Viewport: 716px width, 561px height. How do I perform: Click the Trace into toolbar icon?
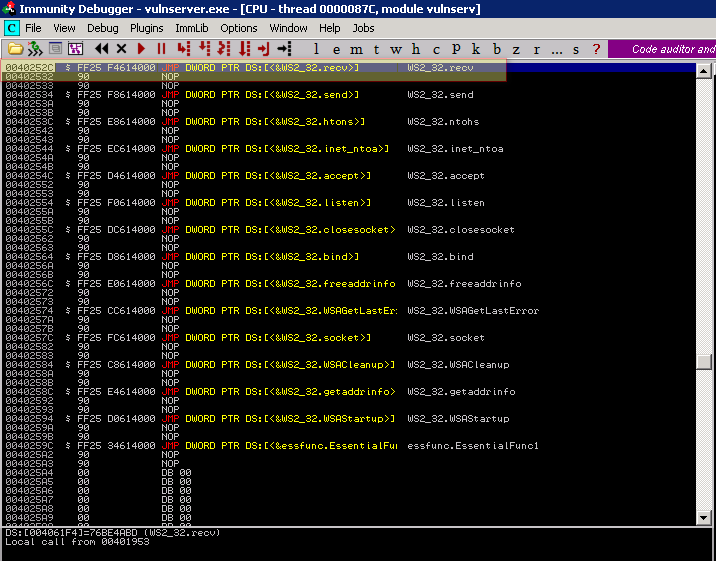(224, 49)
